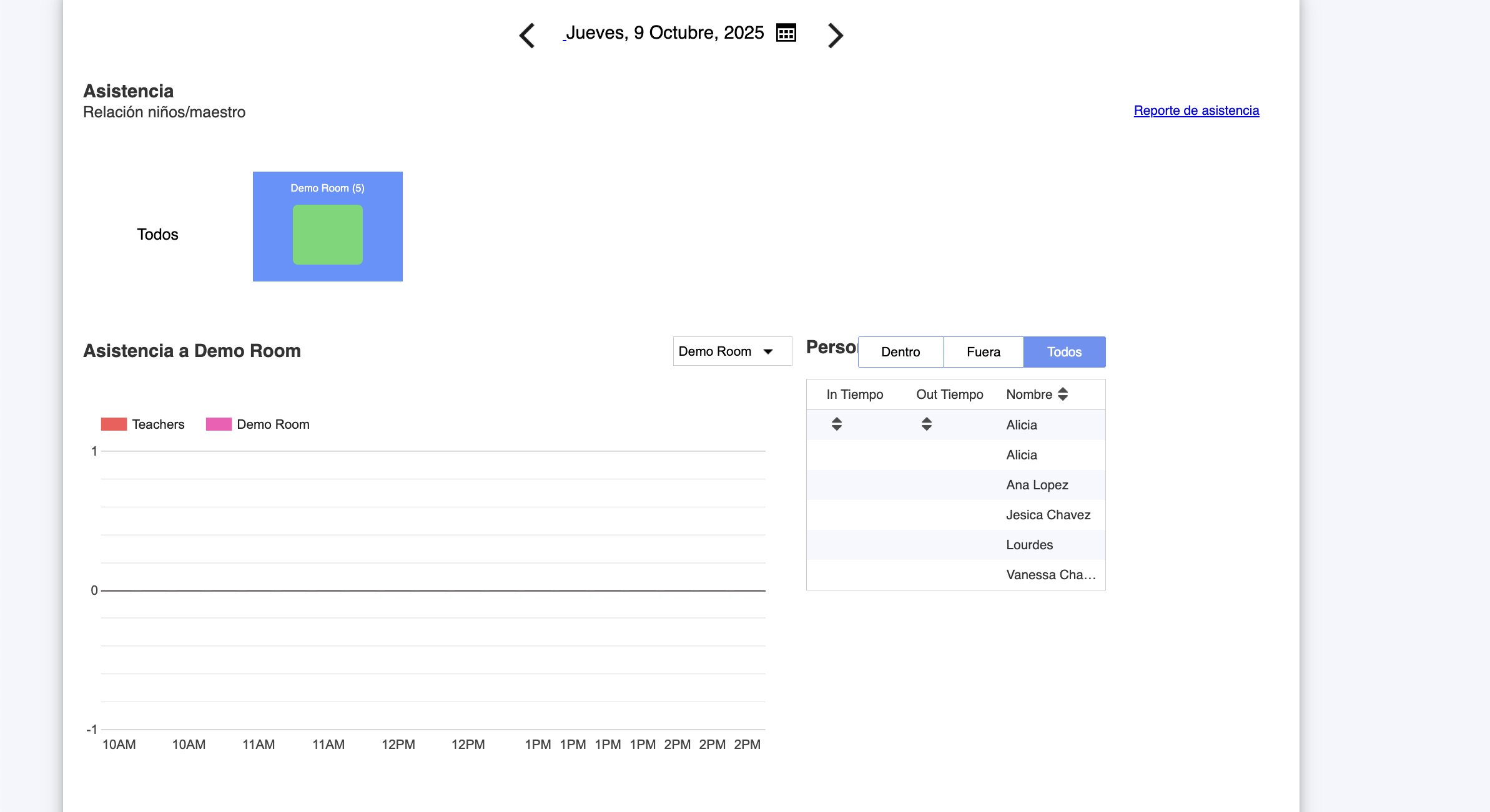Click the date text Jueves, 9 Octubre
The image size is (1490, 812).
pyautogui.click(x=664, y=32)
